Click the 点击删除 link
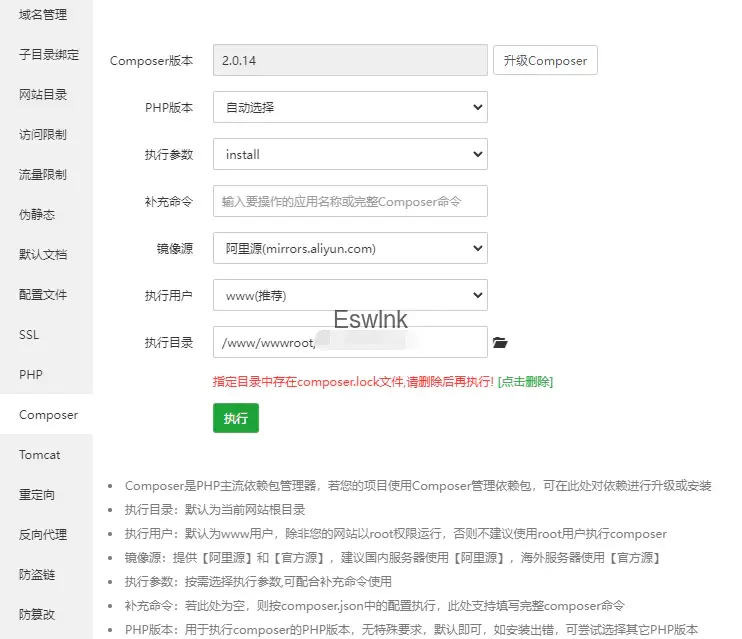This screenshot has height=639, width=742. (x=526, y=382)
